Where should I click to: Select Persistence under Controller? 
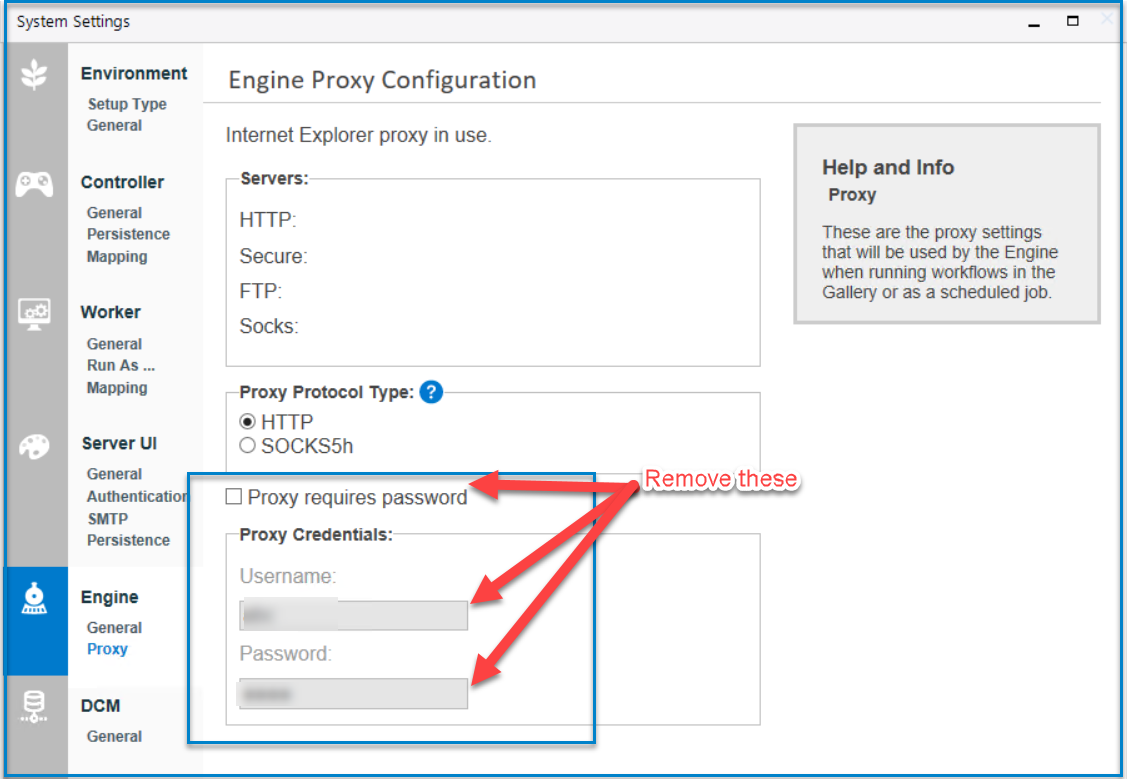[128, 233]
